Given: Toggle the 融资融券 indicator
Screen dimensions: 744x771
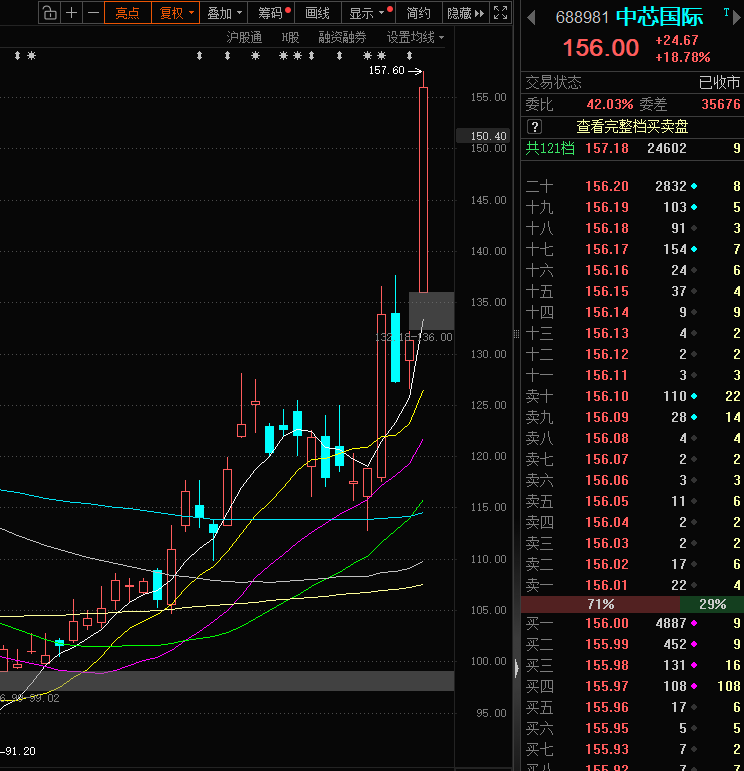Looking at the screenshot, I should 342,37.
